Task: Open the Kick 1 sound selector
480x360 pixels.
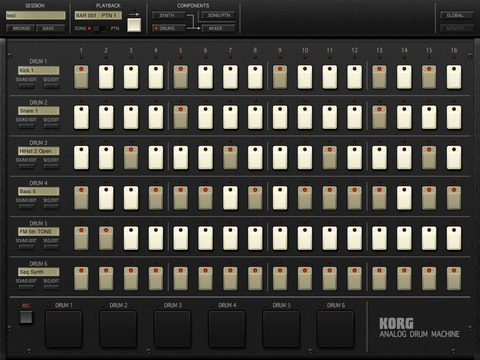Action: coord(39,70)
